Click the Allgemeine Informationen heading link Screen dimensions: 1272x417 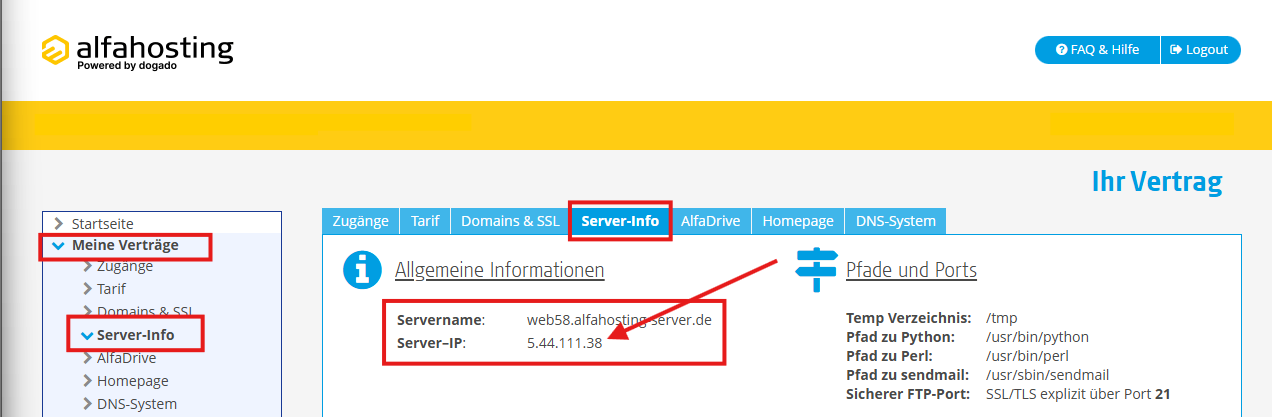499,270
